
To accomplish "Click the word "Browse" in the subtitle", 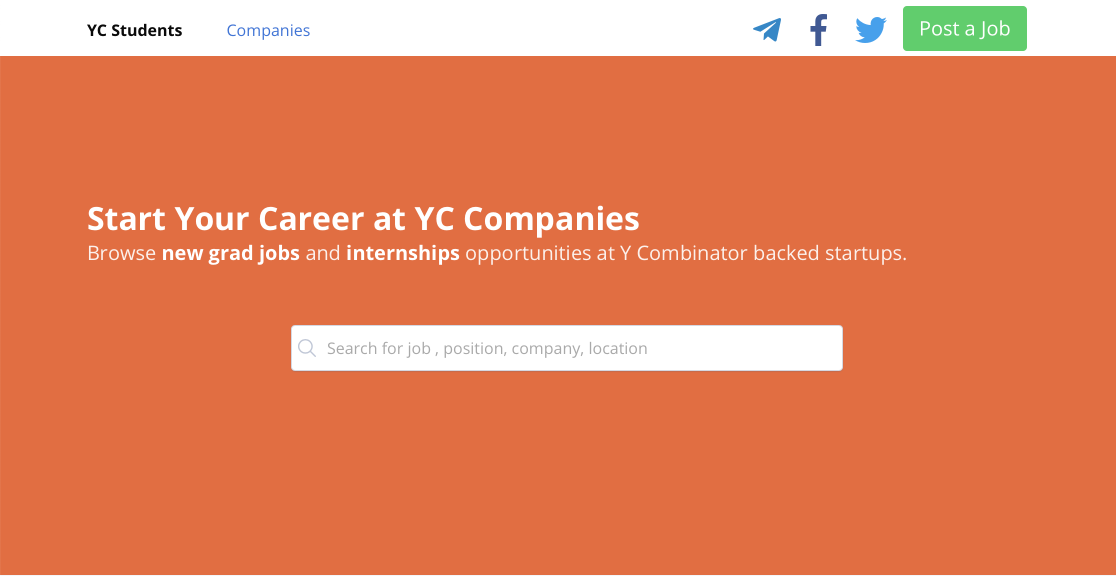I will (x=121, y=253).
